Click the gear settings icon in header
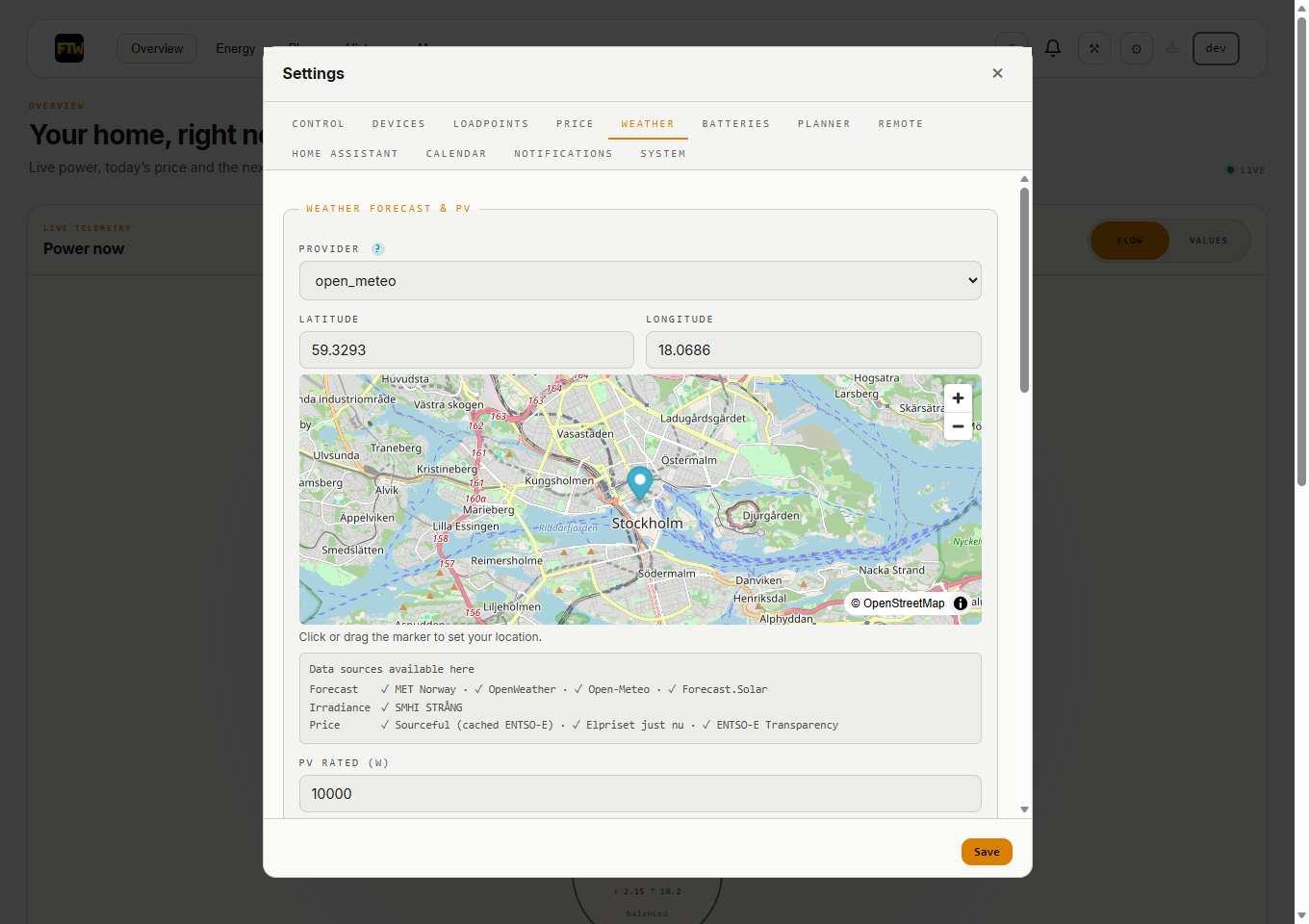Viewport: 1309px width, 924px height. (1137, 49)
